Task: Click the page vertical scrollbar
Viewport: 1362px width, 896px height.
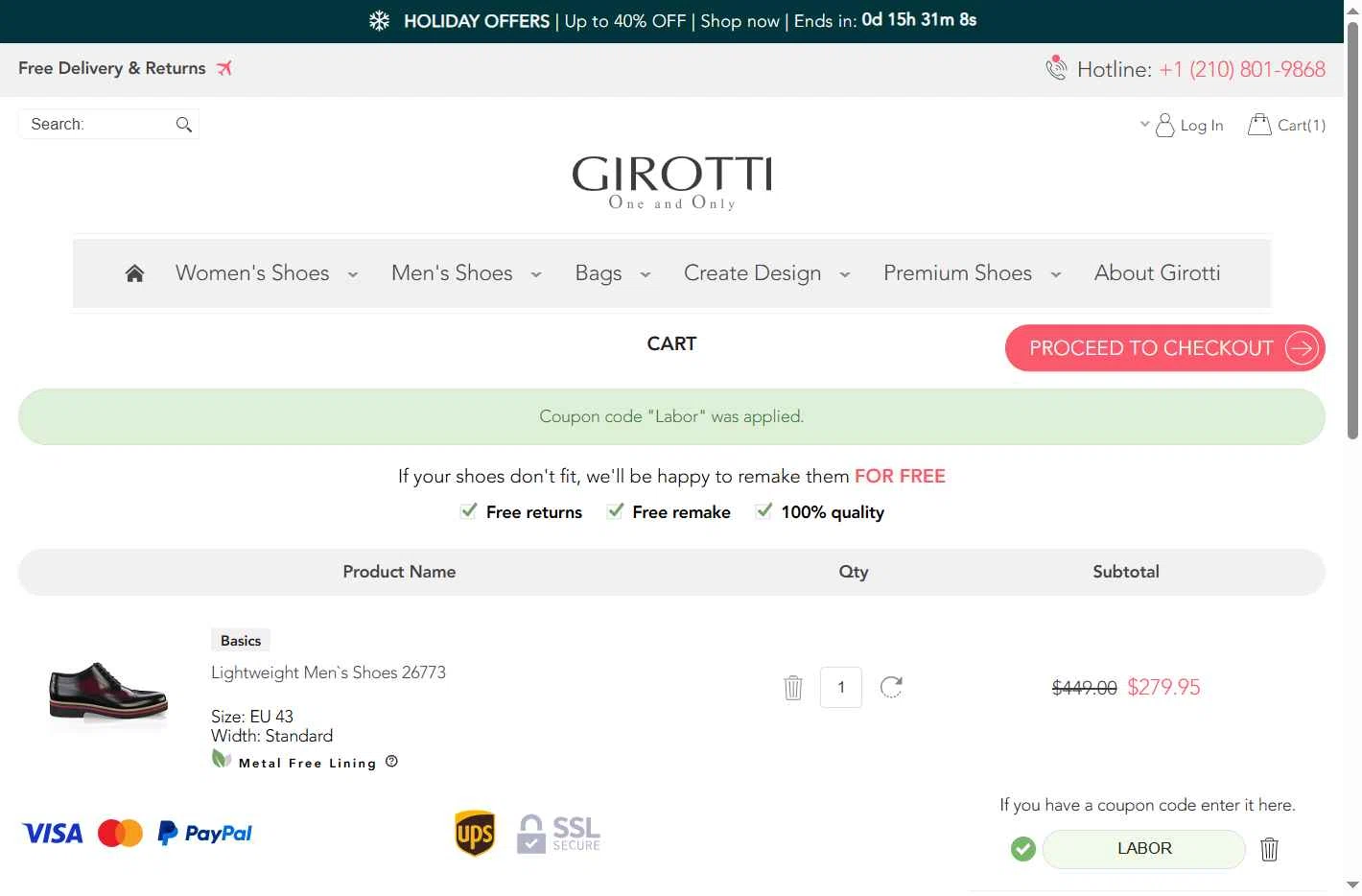Action: 1352,230
